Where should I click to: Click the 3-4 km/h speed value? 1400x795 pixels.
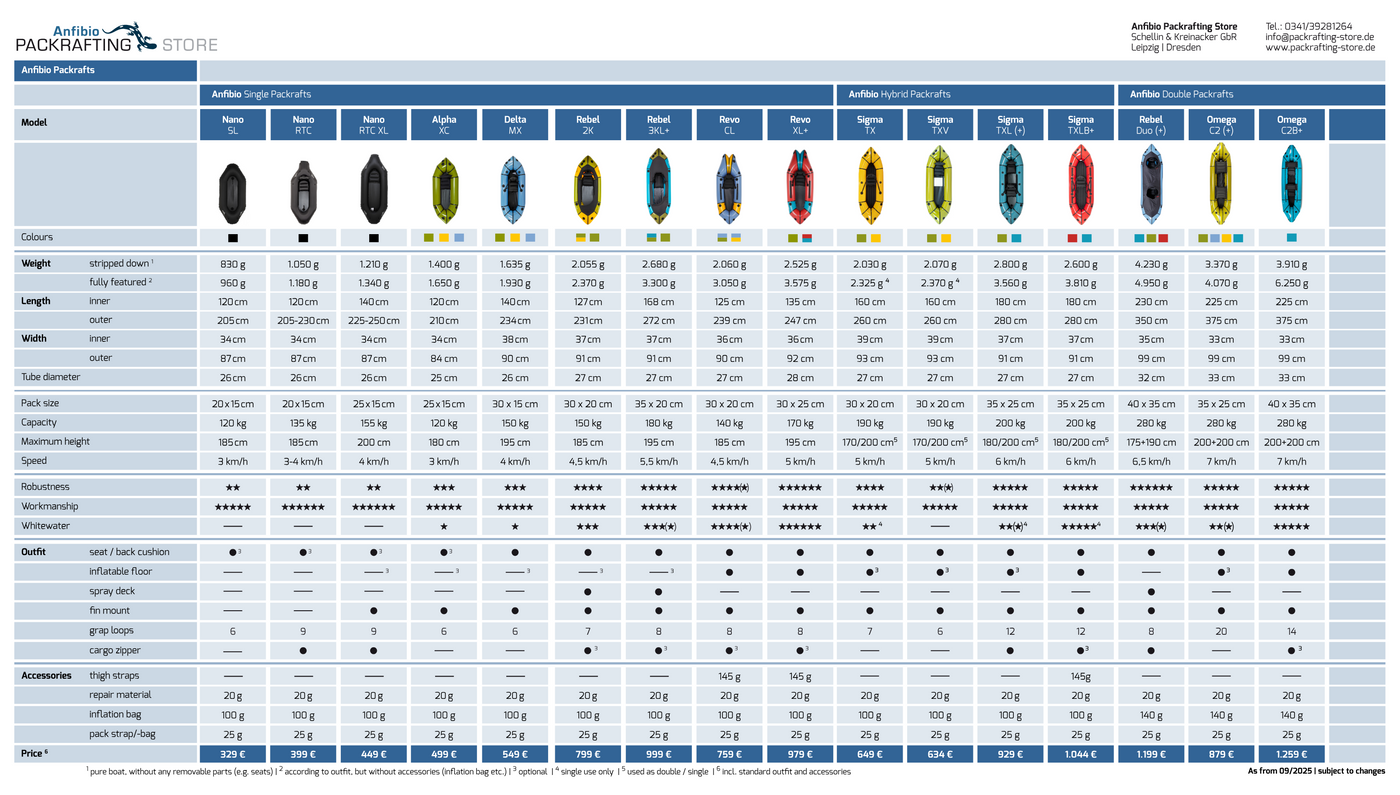(x=303, y=461)
